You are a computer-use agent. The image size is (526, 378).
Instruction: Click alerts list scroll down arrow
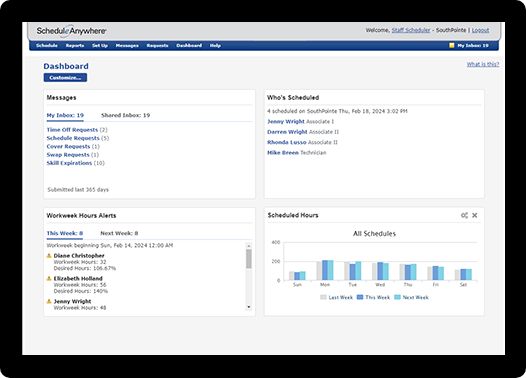coord(249,307)
